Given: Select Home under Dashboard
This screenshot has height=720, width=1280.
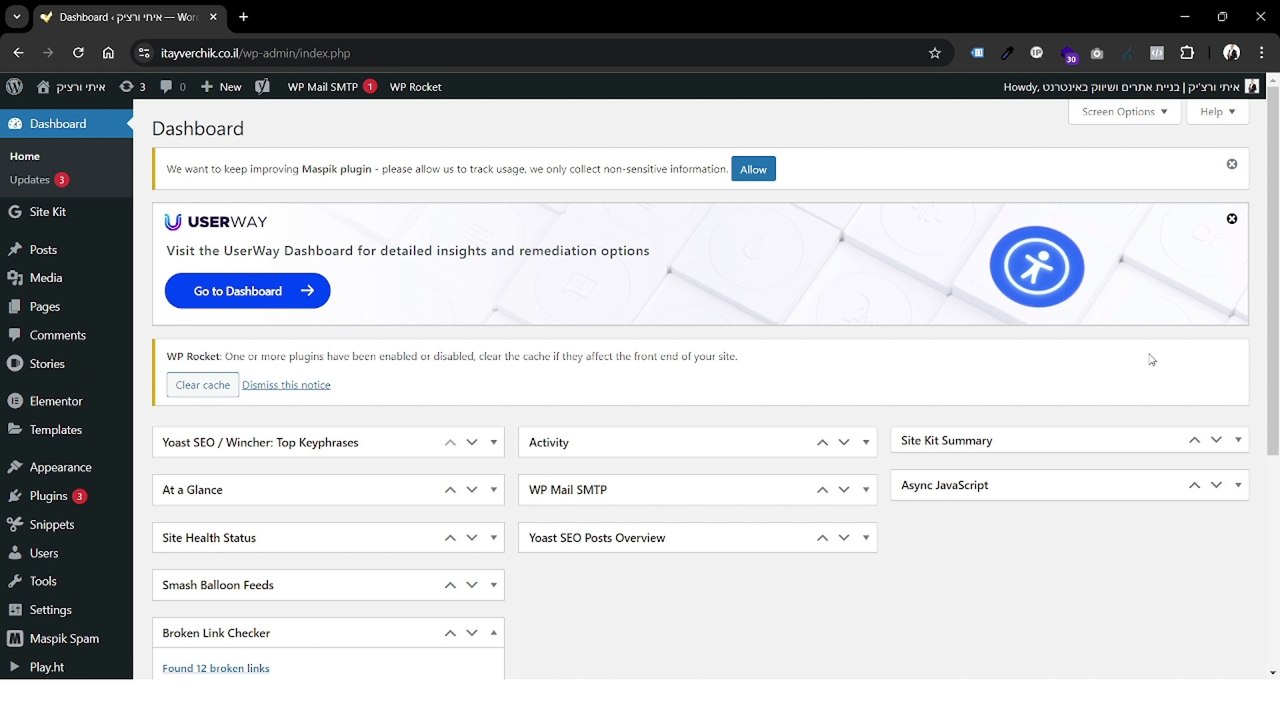Looking at the screenshot, I should 25,156.
